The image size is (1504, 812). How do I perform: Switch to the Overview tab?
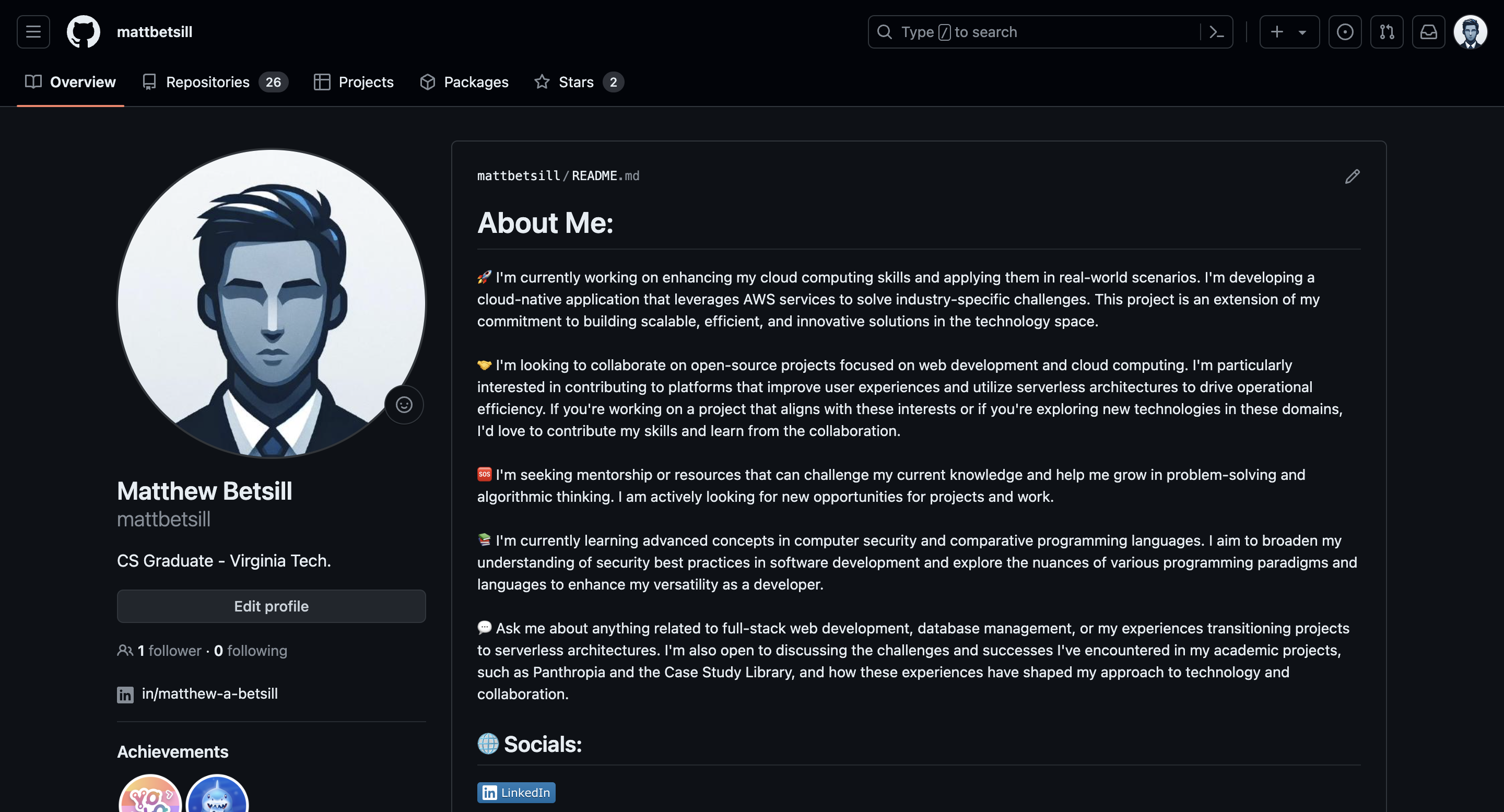click(x=70, y=82)
